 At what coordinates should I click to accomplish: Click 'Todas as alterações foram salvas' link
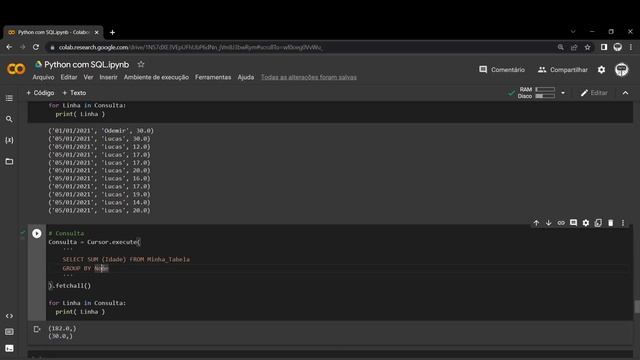(x=309, y=77)
